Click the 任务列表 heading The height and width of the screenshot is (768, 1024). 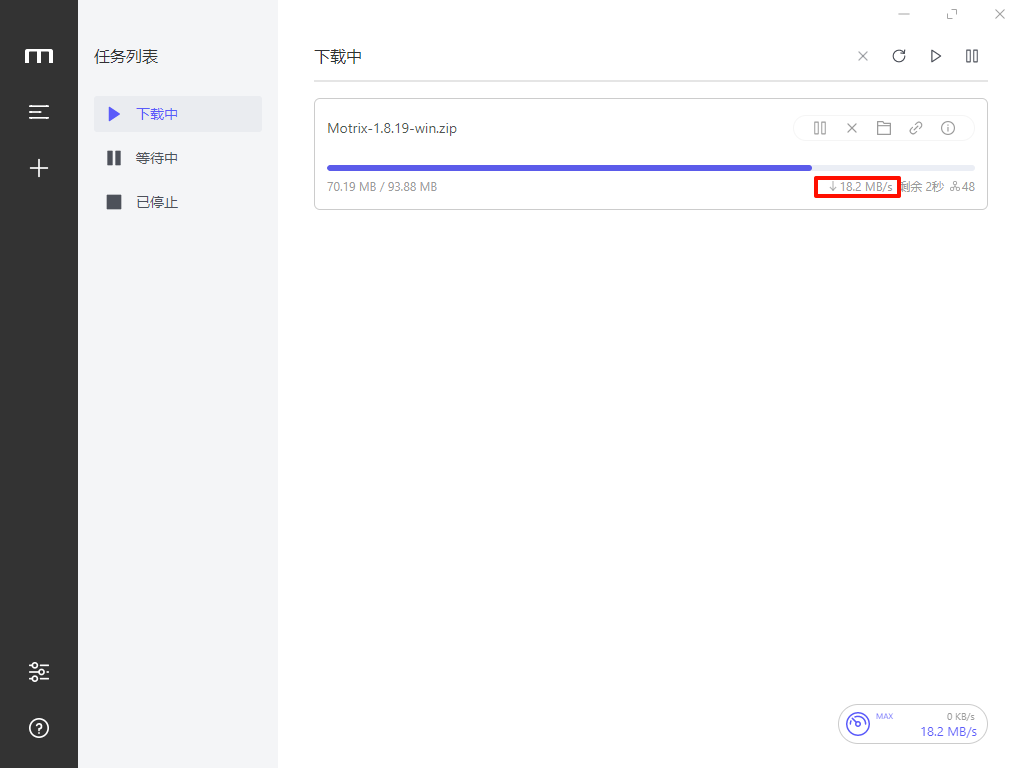tap(126, 57)
